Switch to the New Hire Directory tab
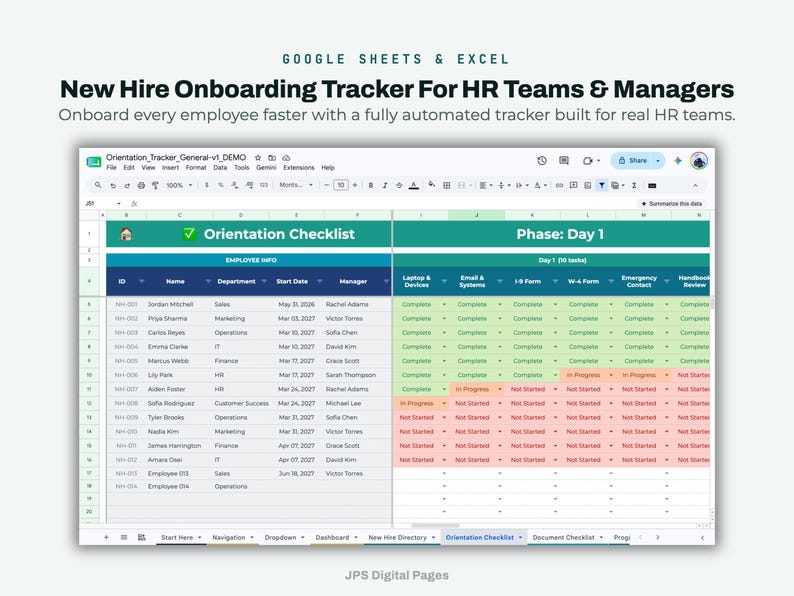This screenshot has width=794, height=596. click(x=402, y=538)
